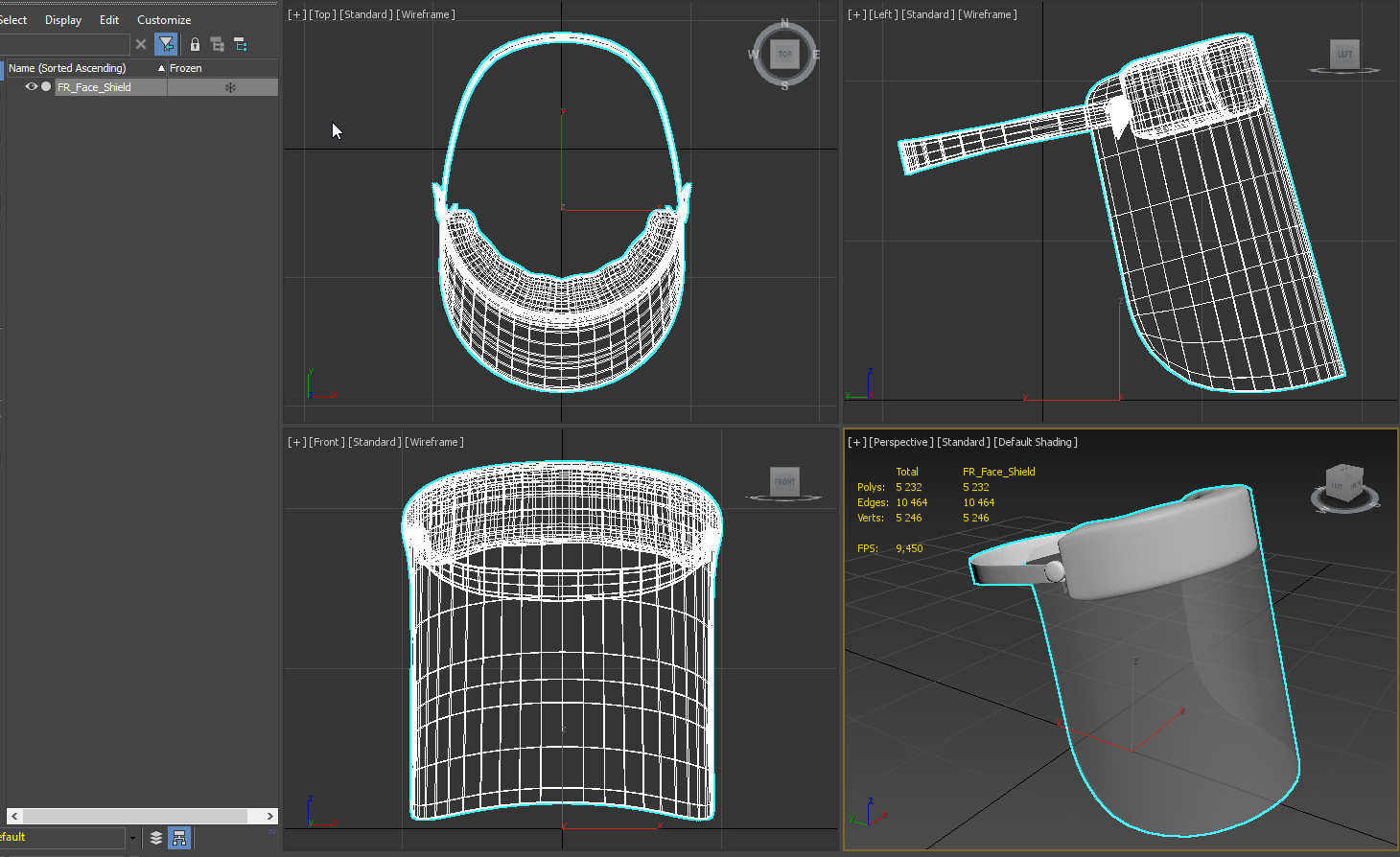1400x857 pixels.
Task: Clear the search box using the X icon
Action: [141, 44]
